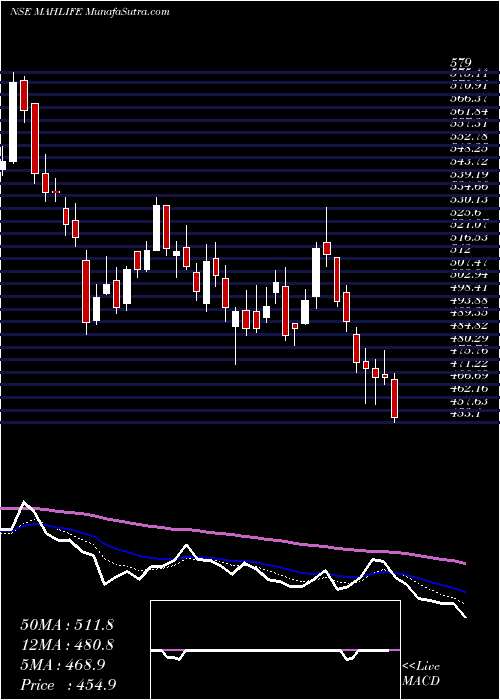
Task: Click inside the MACD indicator box
Action: [x=275, y=650]
